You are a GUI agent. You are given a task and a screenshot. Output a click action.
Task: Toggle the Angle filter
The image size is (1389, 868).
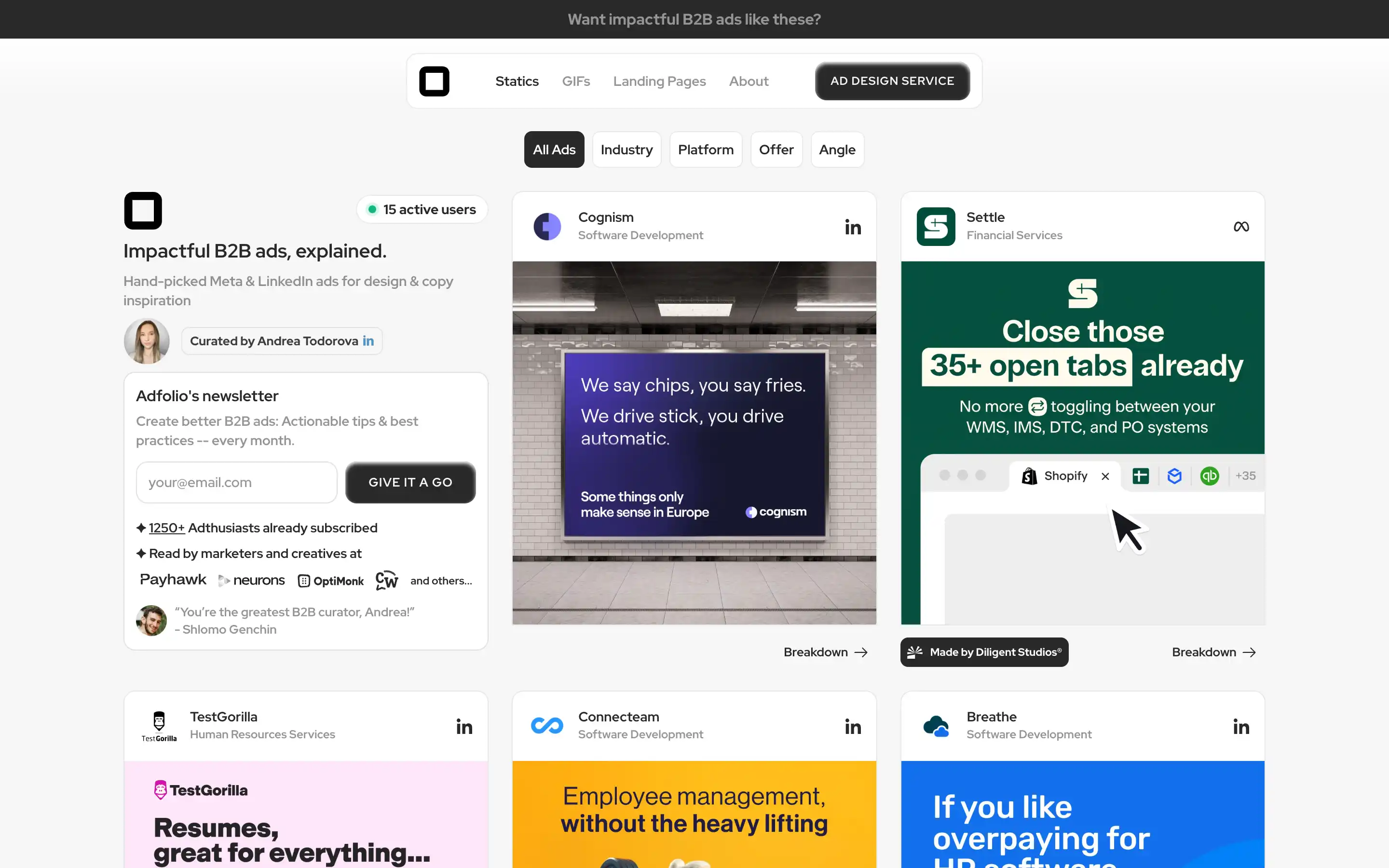[x=836, y=149]
